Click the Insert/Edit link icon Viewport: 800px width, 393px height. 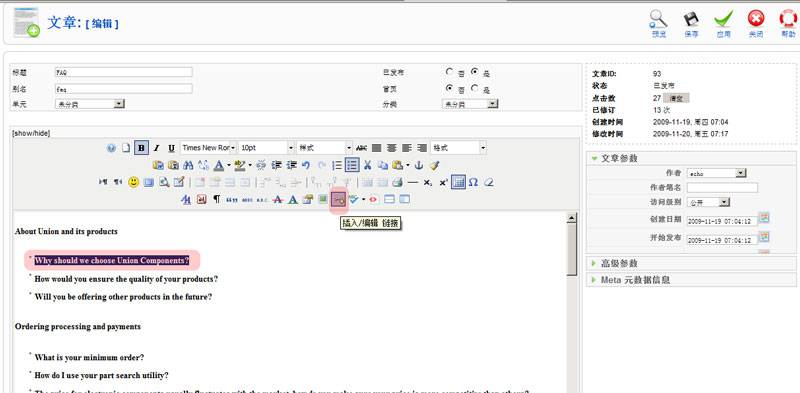[338, 199]
